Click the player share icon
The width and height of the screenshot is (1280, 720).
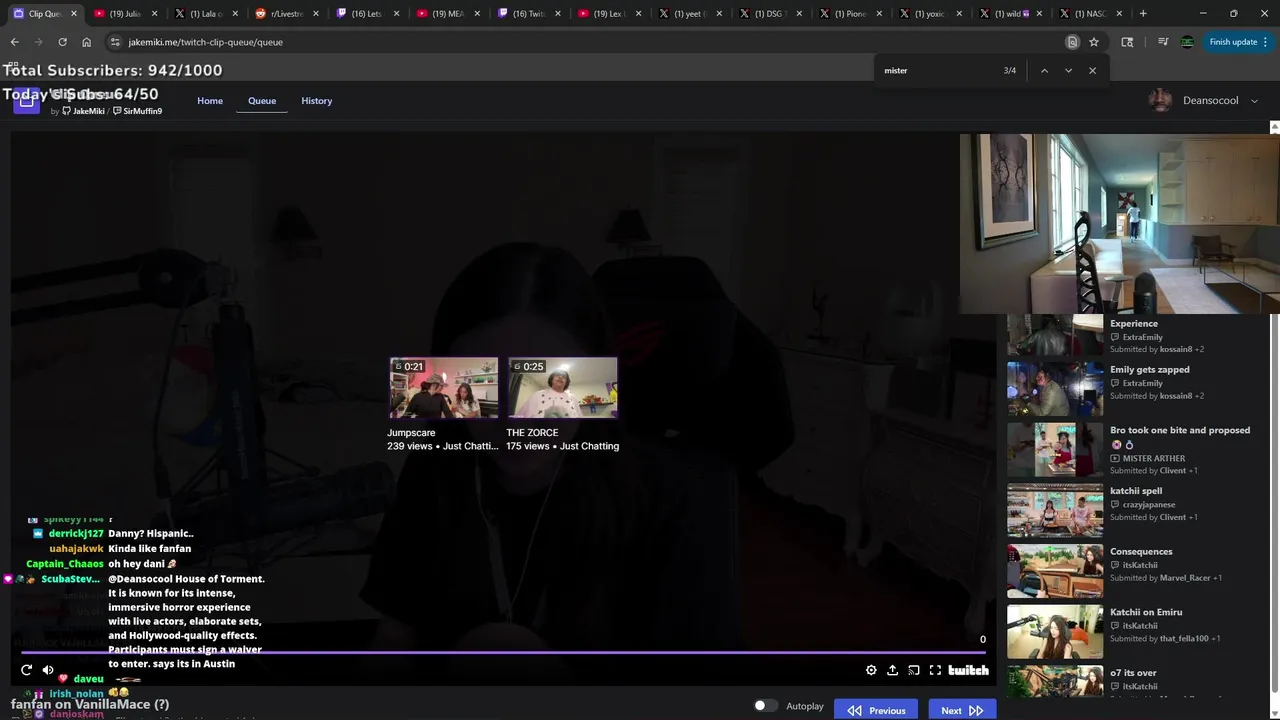point(892,670)
